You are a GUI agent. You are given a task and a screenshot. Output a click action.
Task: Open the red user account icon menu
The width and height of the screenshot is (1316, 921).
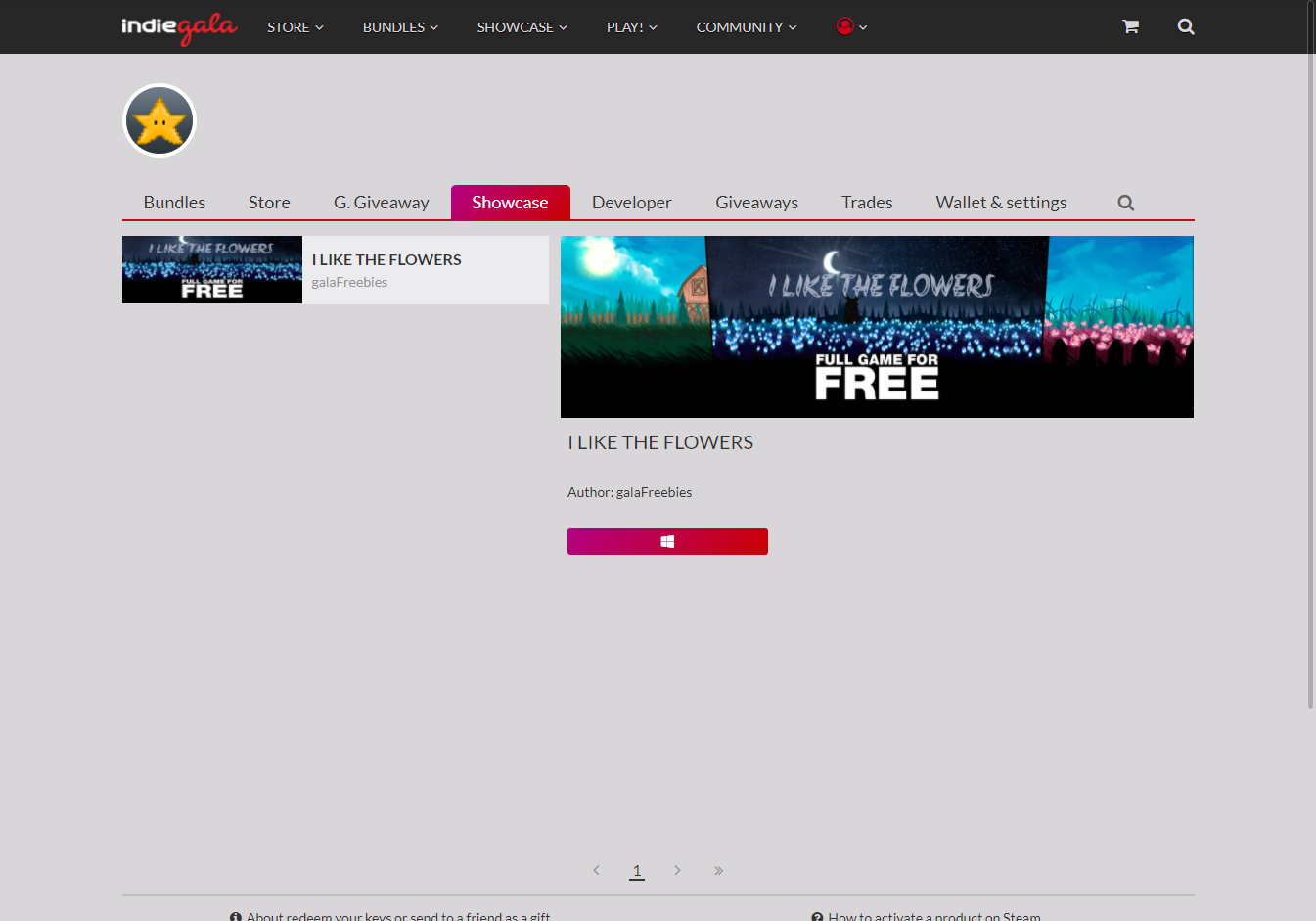[x=851, y=26]
